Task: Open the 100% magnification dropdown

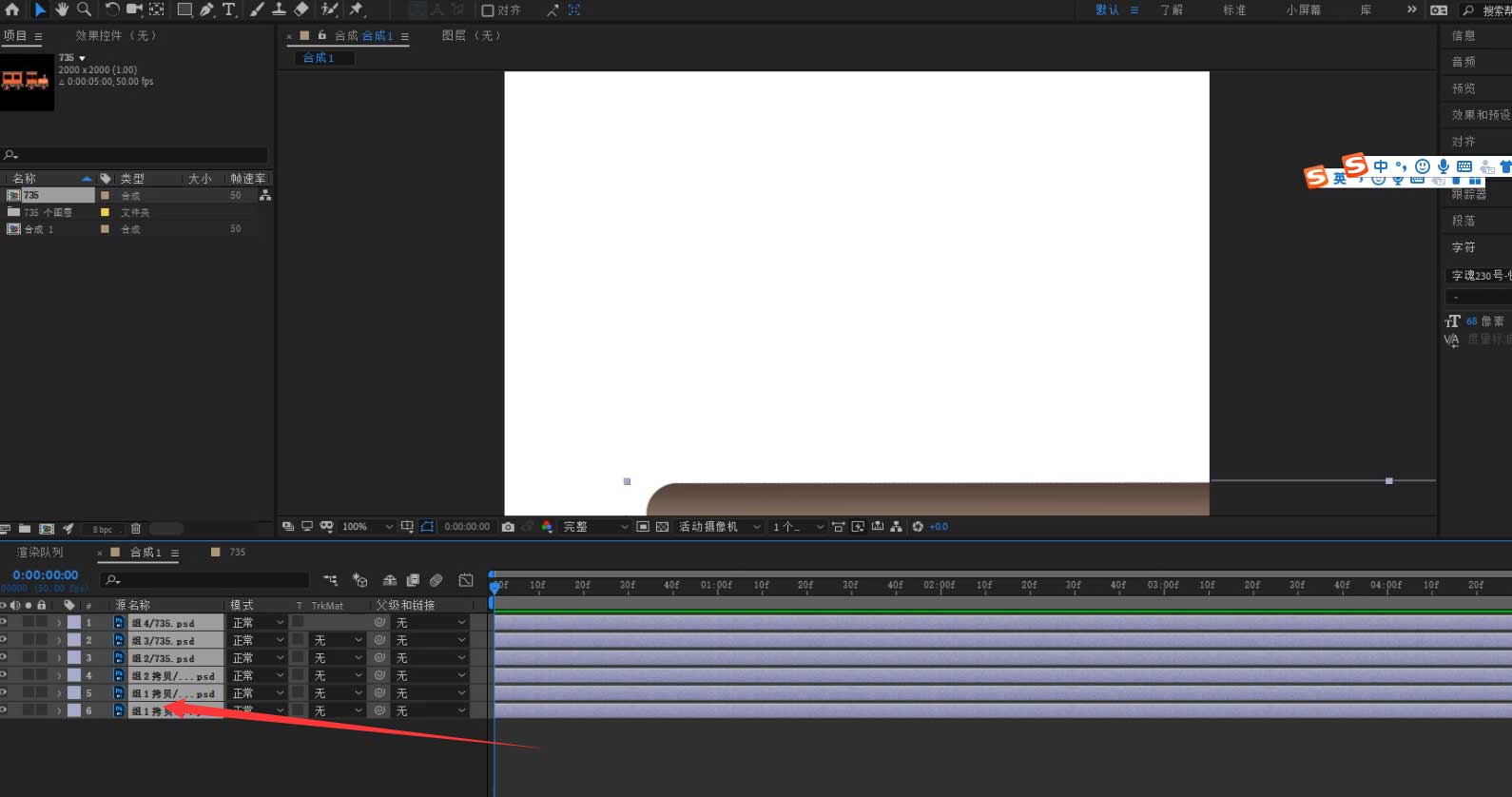Action: point(367,527)
